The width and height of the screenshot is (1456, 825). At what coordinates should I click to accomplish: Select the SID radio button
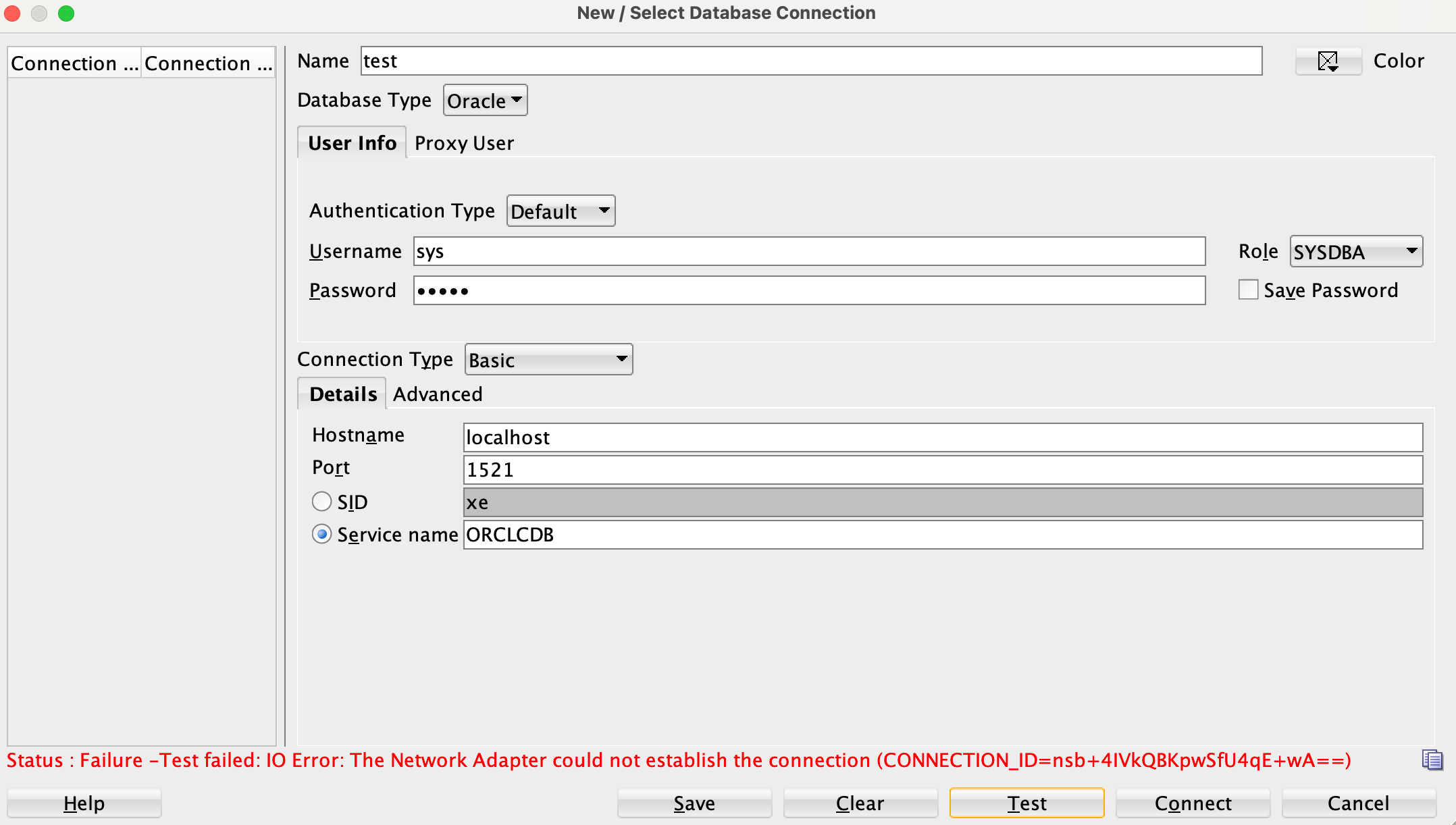coord(322,502)
